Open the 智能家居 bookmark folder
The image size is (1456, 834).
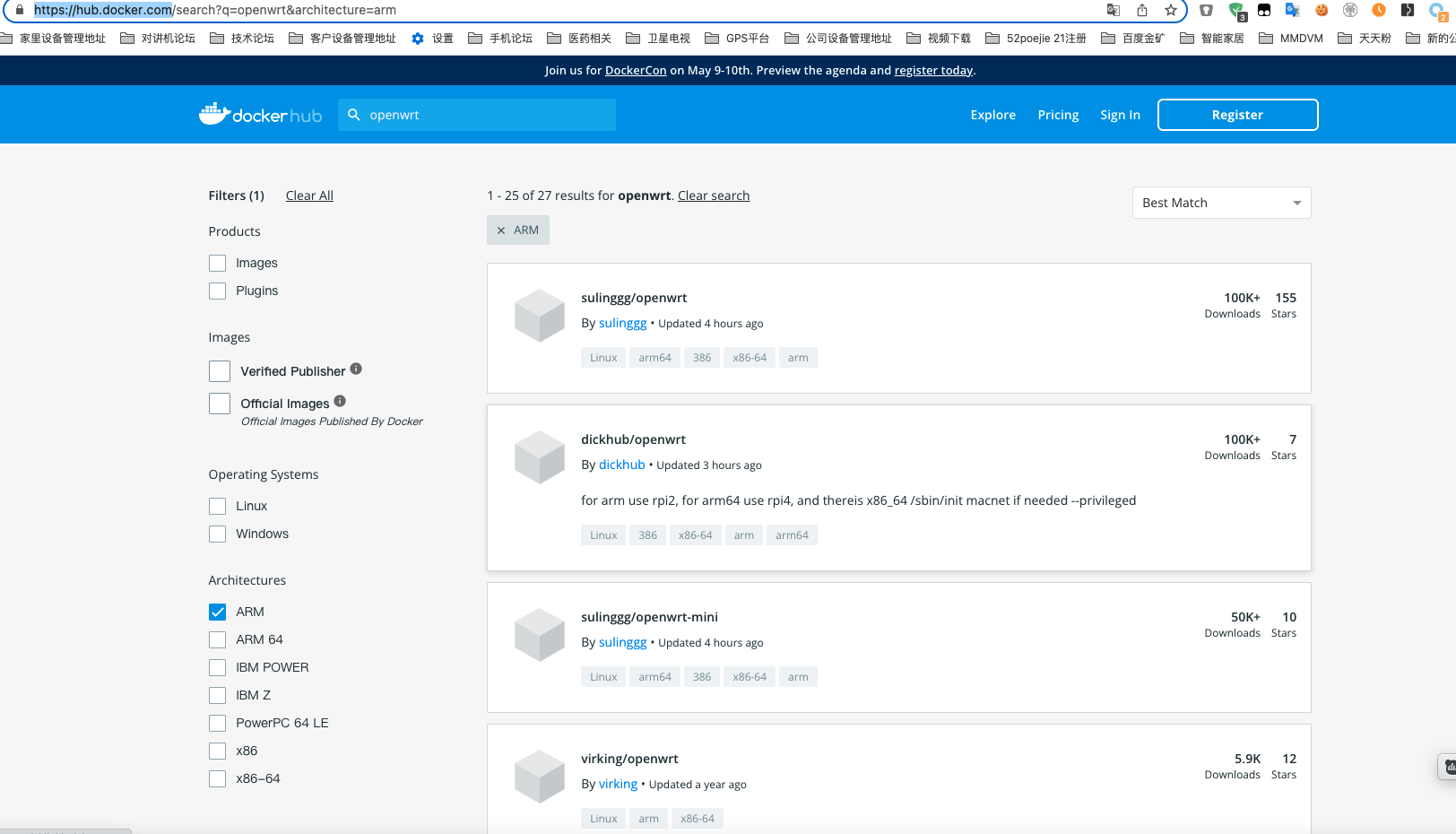pyautogui.click(x=1212, y=39)
